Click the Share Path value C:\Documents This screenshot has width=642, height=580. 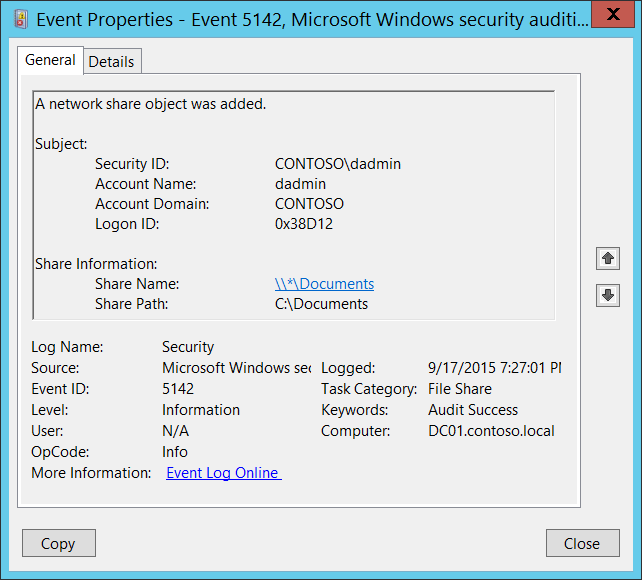[x=321, y=304]
